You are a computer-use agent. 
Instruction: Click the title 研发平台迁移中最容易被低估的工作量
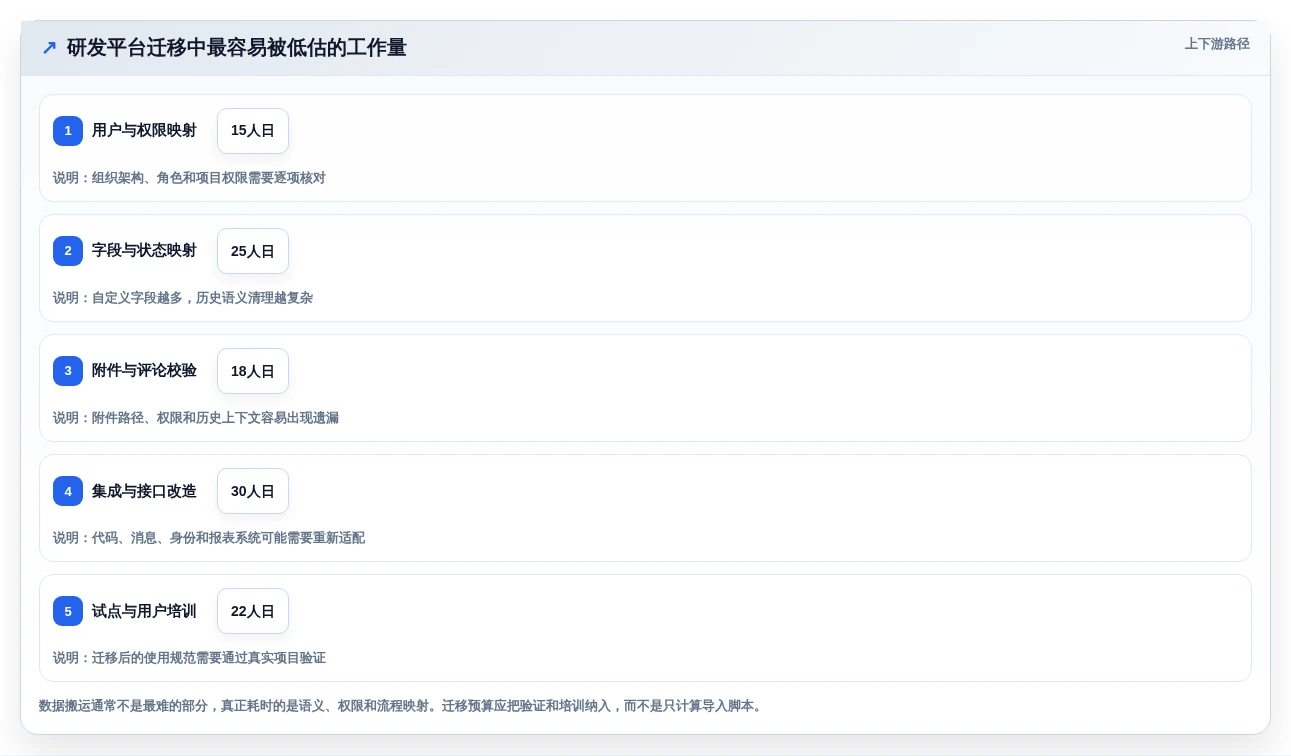point(237,48)
